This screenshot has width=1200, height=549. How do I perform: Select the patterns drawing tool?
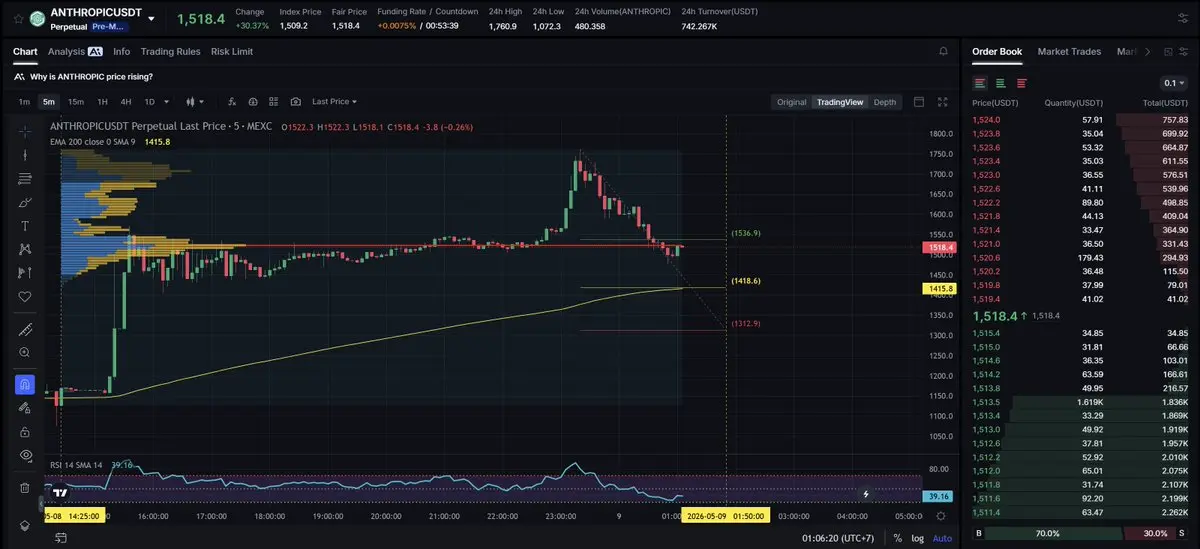25,249
